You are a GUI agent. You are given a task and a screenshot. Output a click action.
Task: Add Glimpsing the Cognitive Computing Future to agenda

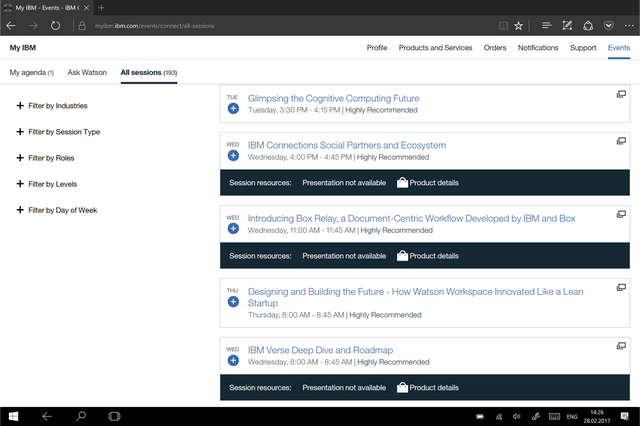pyautogui.click(x=233, y=110)
